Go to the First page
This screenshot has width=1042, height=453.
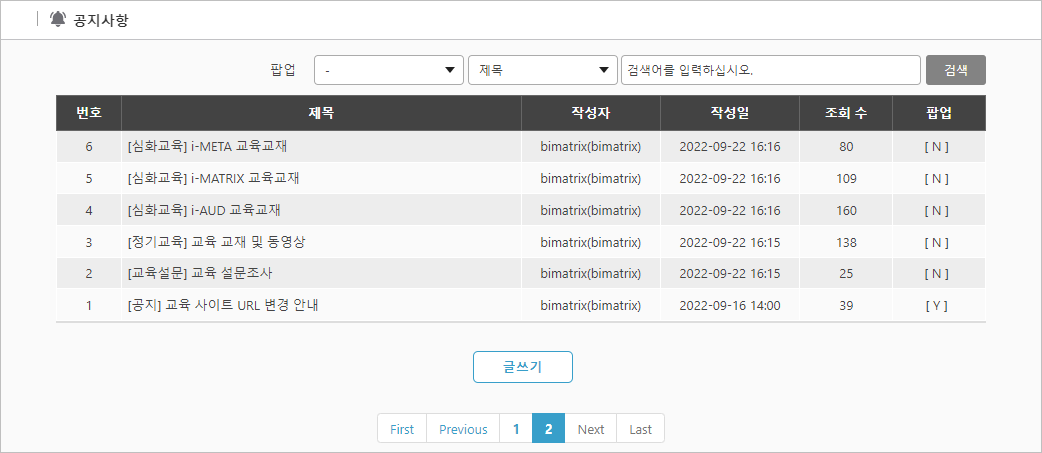coord(402,429)
